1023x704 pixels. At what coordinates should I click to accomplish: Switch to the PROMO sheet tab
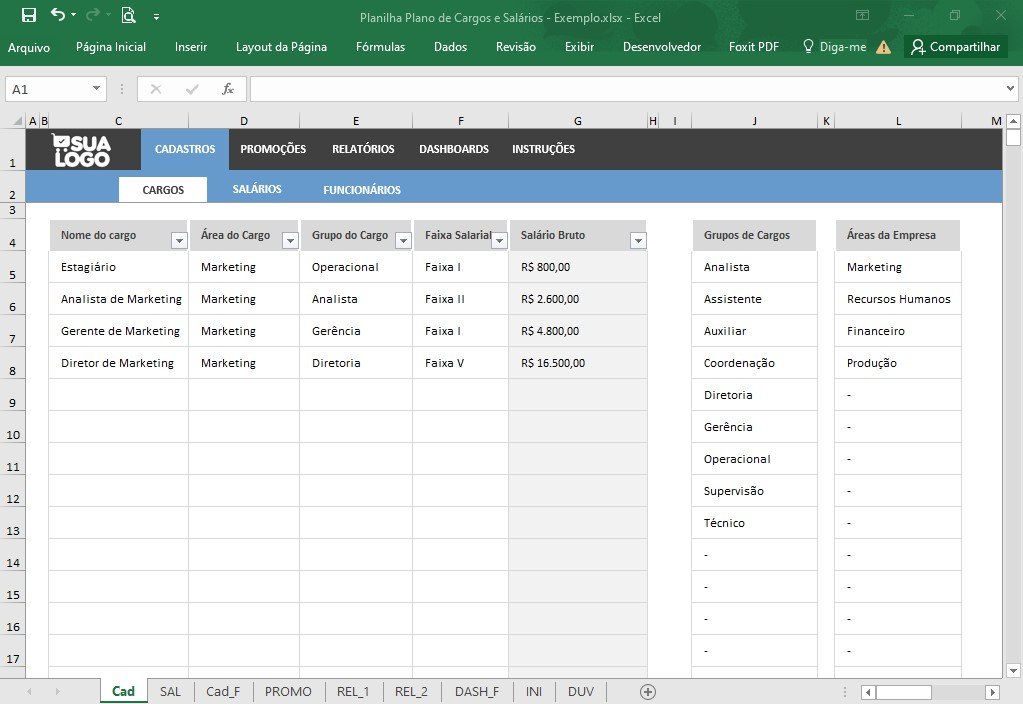pyautogui.click(x=288, y=692)
